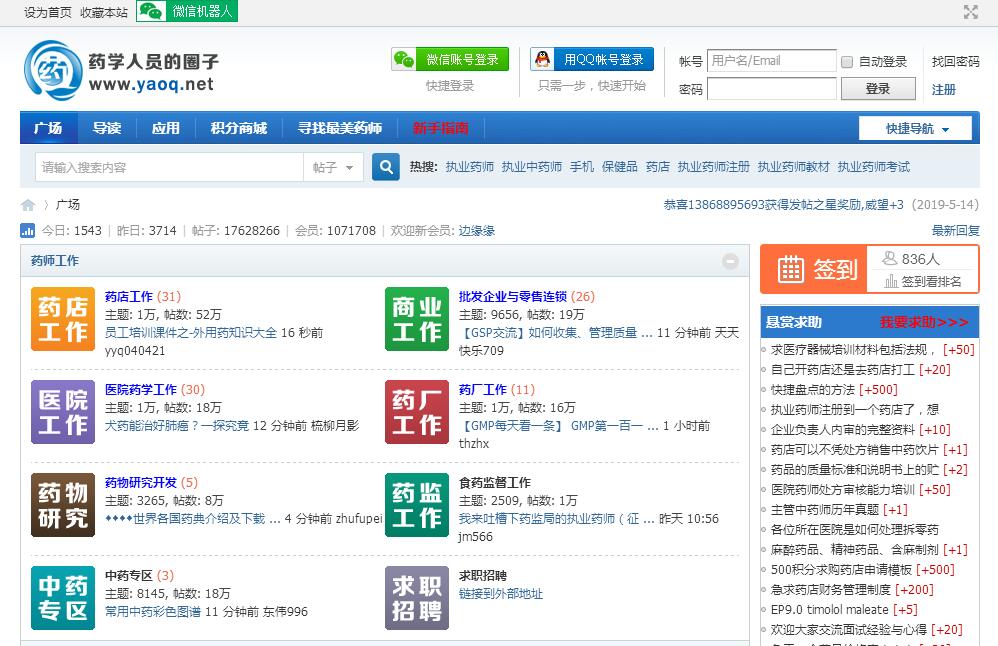Click the orange 签到 check-in button
This screenshot has width=998, height=646.
813,269
